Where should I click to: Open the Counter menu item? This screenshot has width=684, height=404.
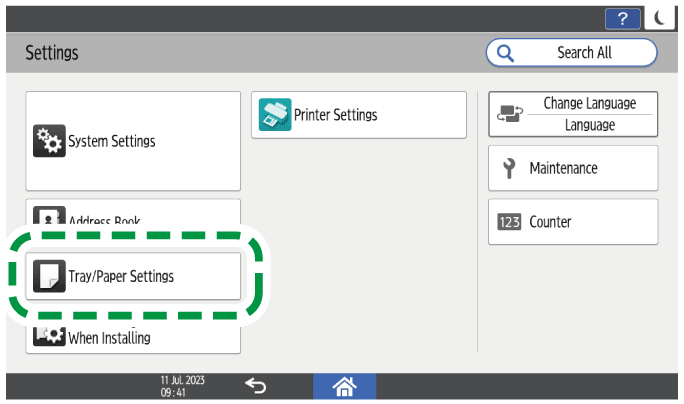(x=573, y=221)
